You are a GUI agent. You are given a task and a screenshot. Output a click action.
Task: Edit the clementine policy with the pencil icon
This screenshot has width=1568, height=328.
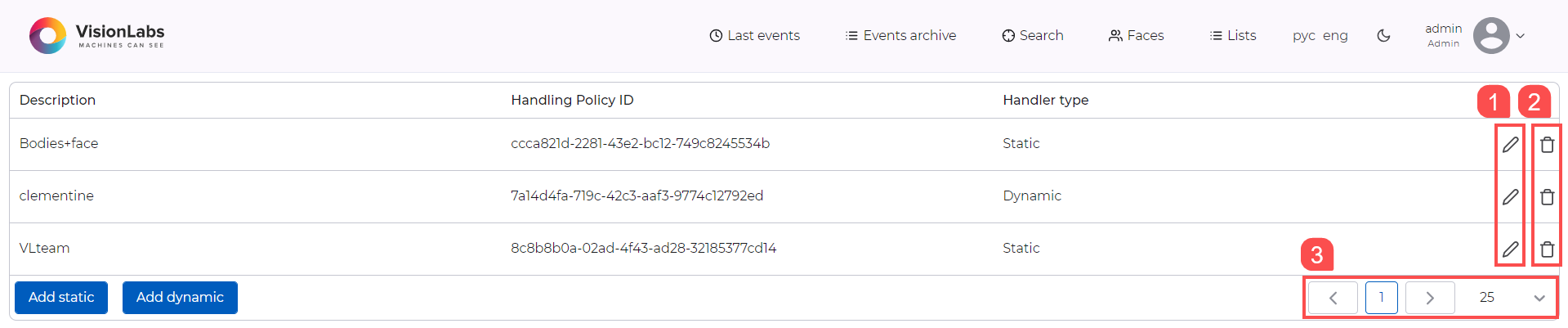point(1510,197)
